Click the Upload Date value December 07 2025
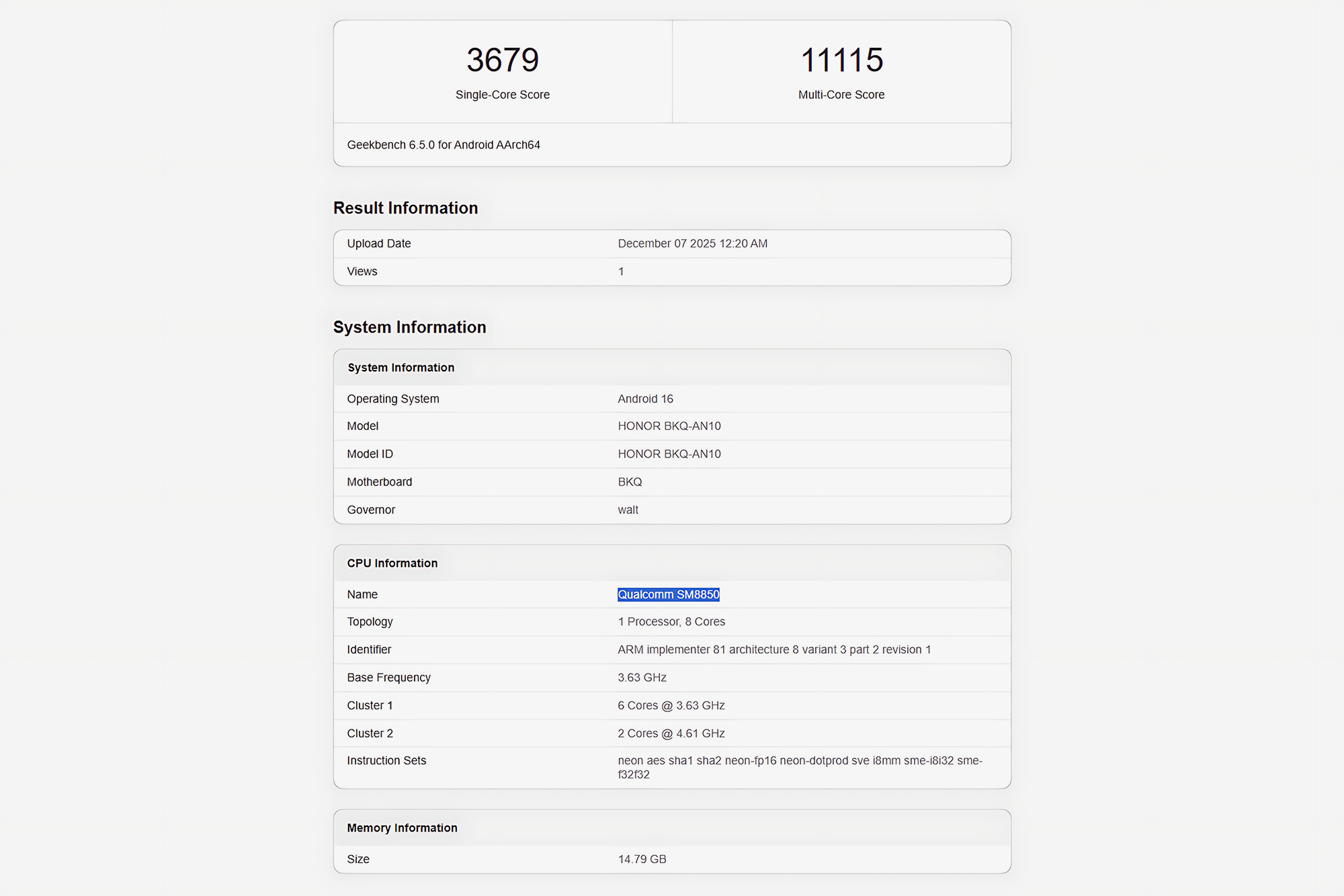1344x896 pixels. tap(692, 244)
